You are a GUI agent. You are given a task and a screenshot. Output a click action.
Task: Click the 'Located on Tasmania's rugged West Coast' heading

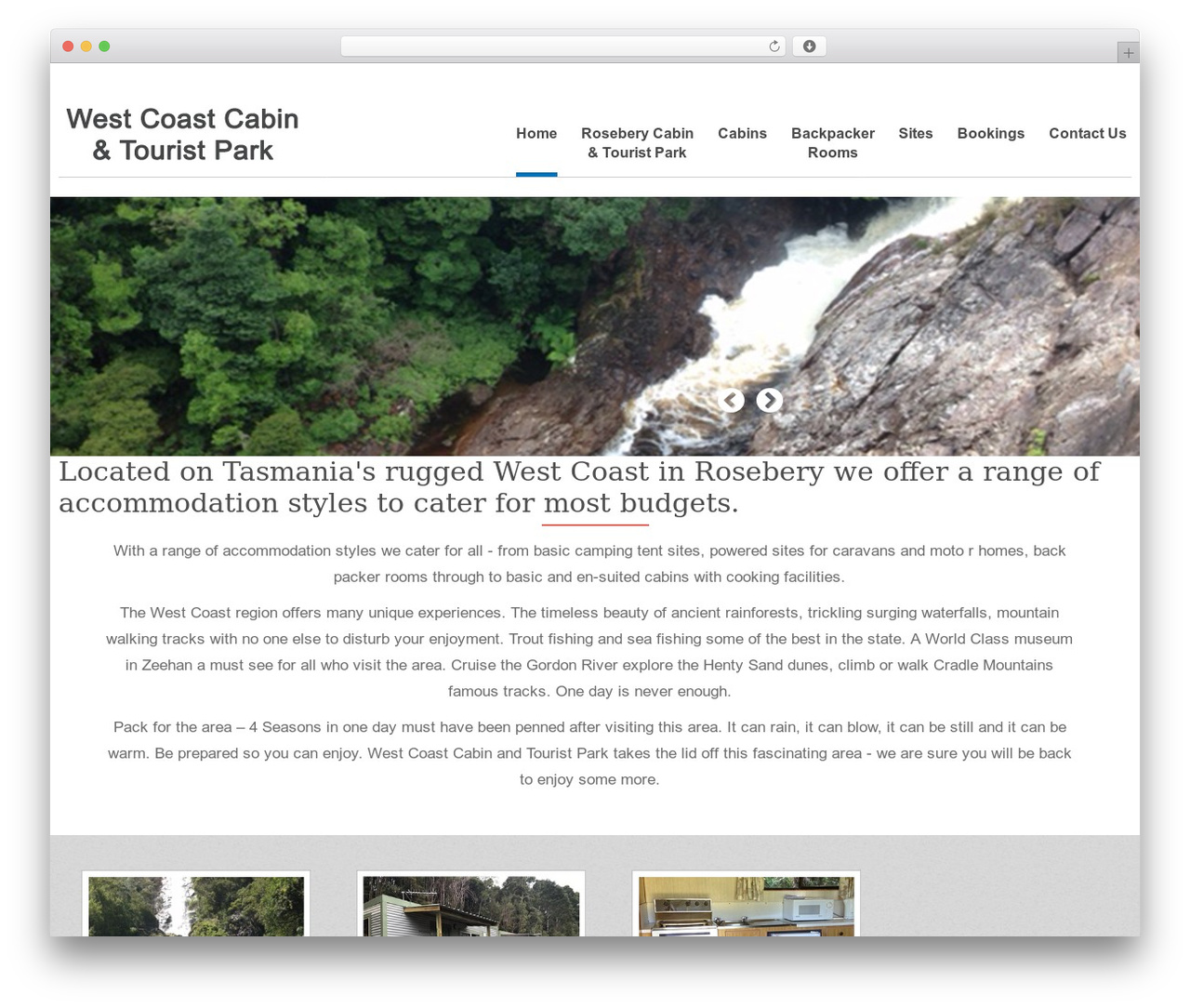coord(579,487)
